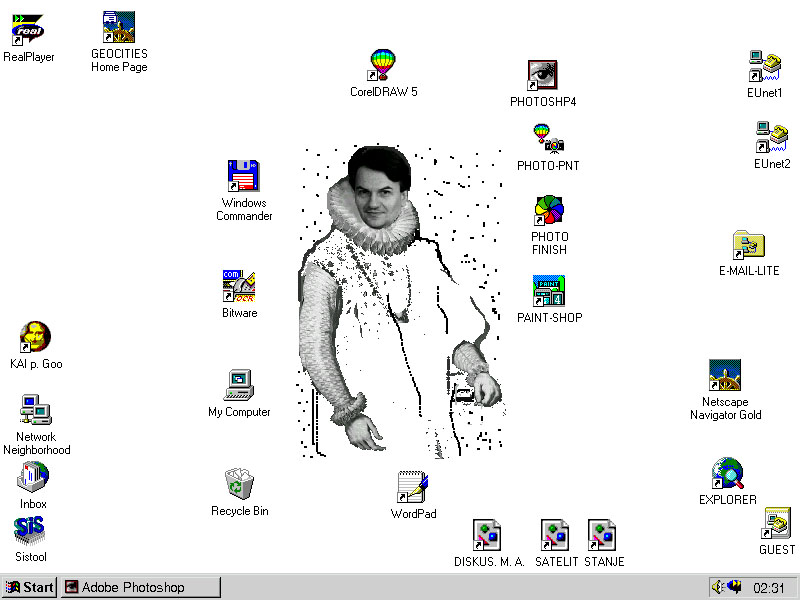Viewport: 800px width, 600px height.
Task: Select the RealPlayer desktop shortcut
Action: (x=28, y=30)
